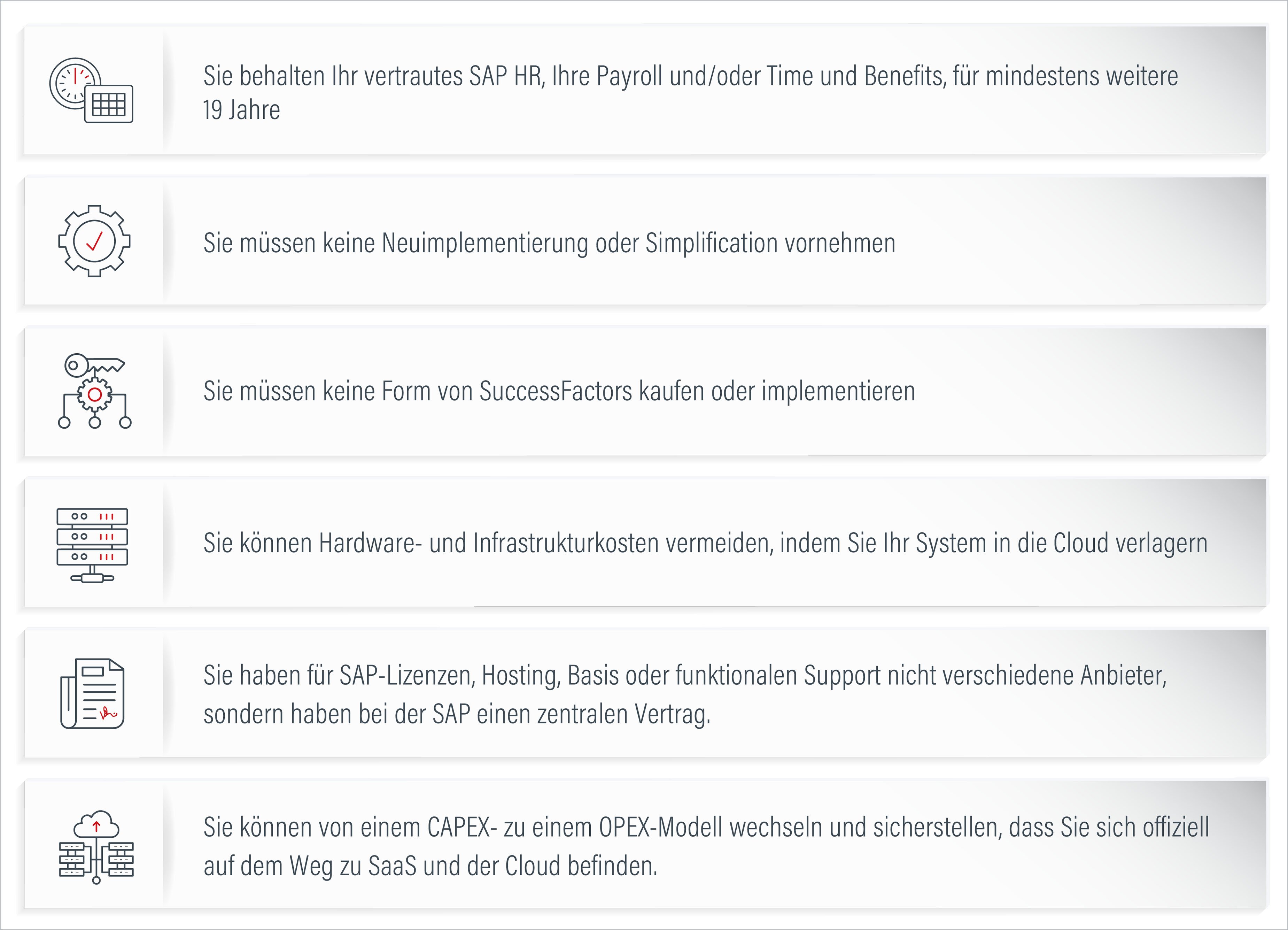The width and height of the screenshot is (1288, 930).
Task: Click the signed contract document icon
Action: click(x=92, y=694)
